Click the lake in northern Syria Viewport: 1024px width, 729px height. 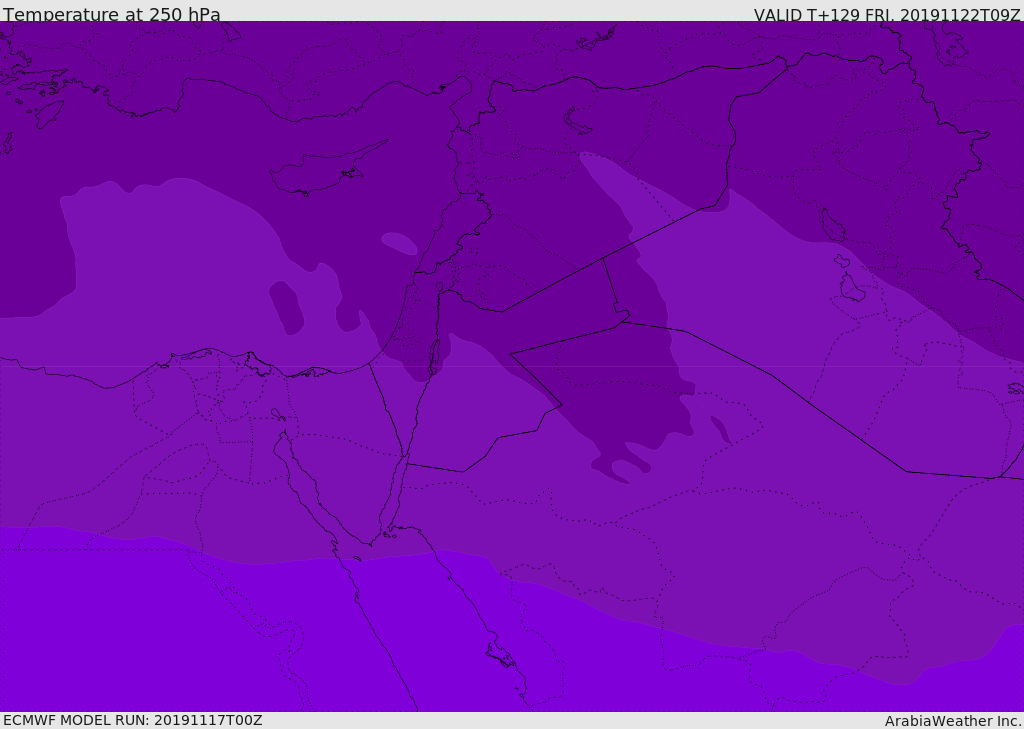pos(578,120)
